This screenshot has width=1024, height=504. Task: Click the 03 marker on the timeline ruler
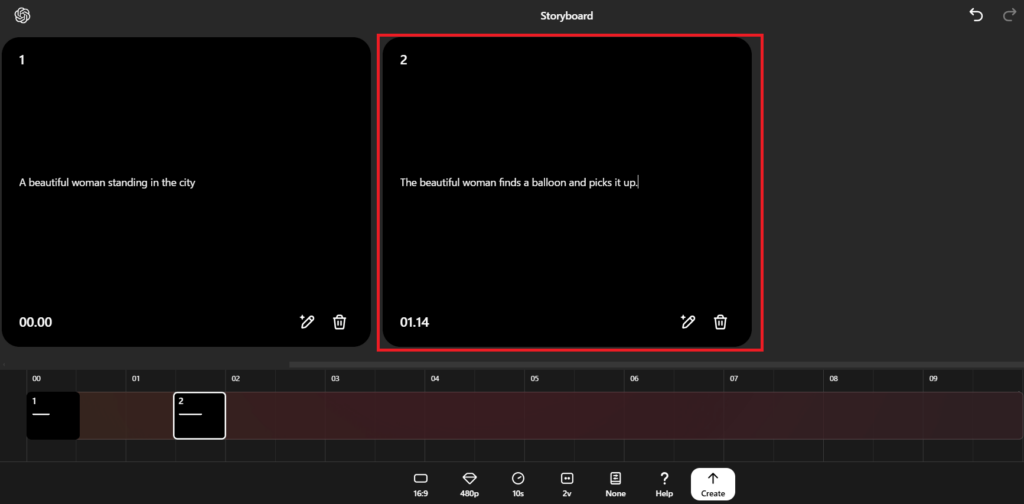tap(335, 379)
